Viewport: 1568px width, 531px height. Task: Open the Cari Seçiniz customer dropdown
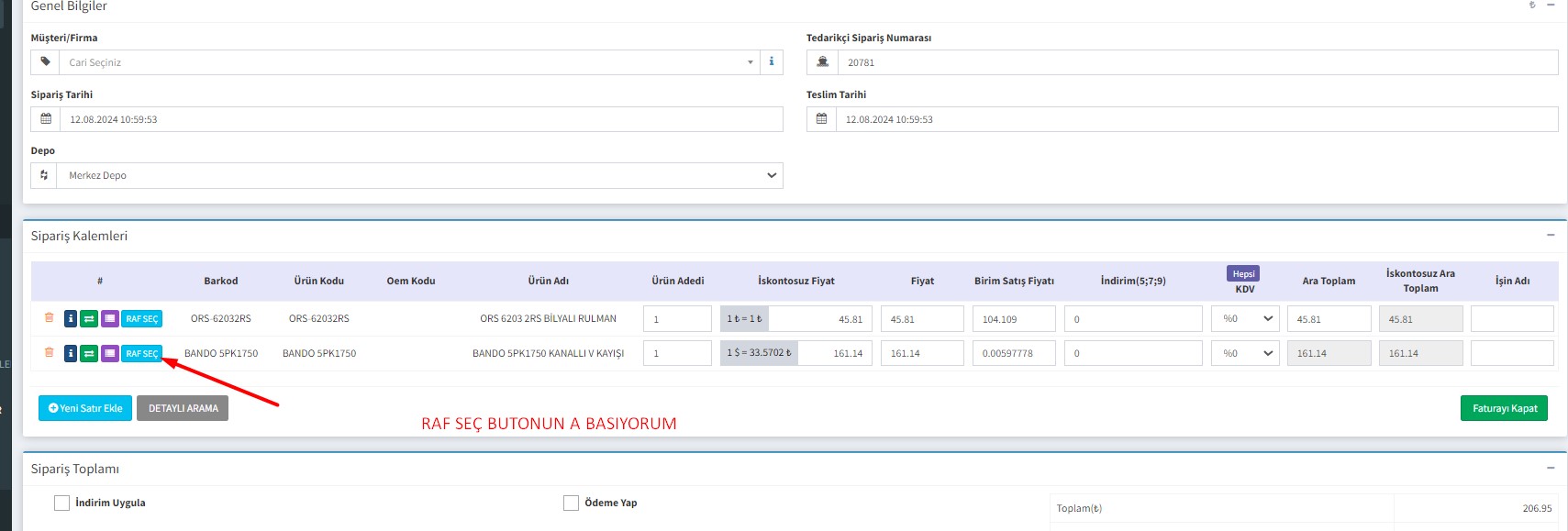click(x=408, y=62)
